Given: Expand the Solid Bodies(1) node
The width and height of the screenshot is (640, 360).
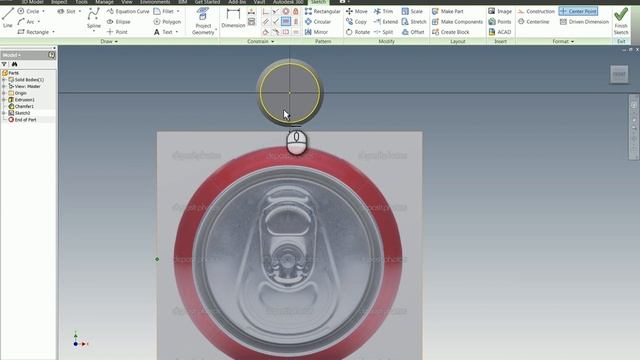Looking at the screenshot, I should tap(4, 80).
